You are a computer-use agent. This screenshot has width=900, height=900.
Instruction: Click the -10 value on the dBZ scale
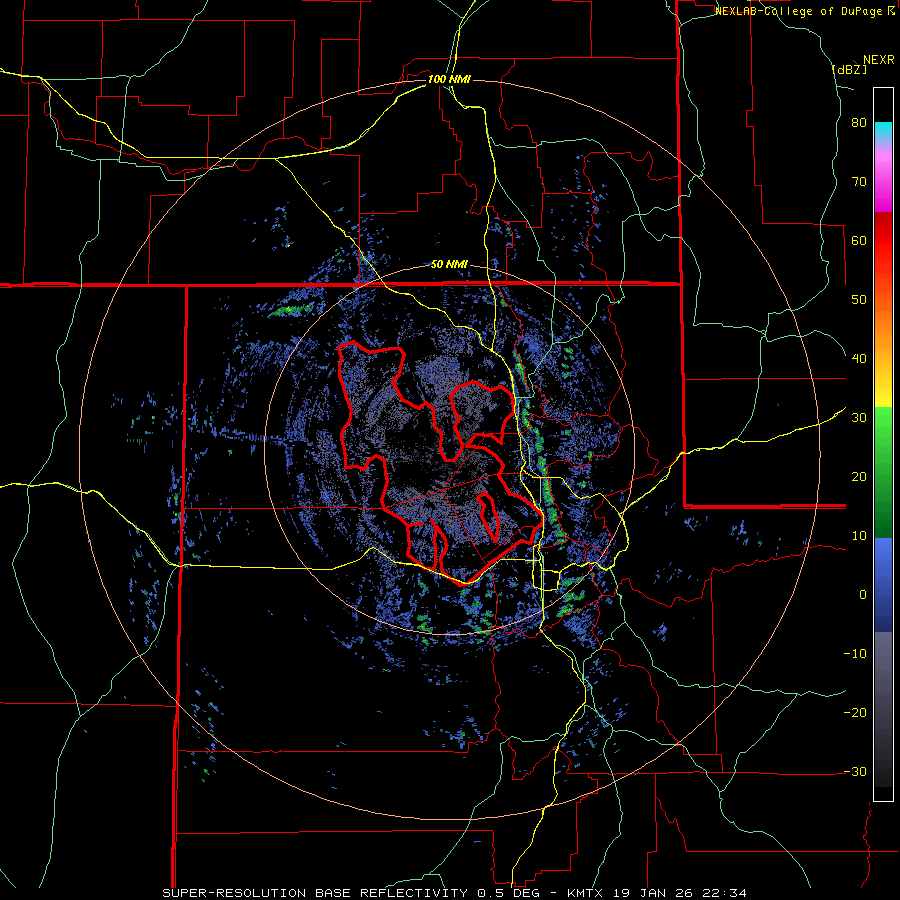click(x=855, y=654)
